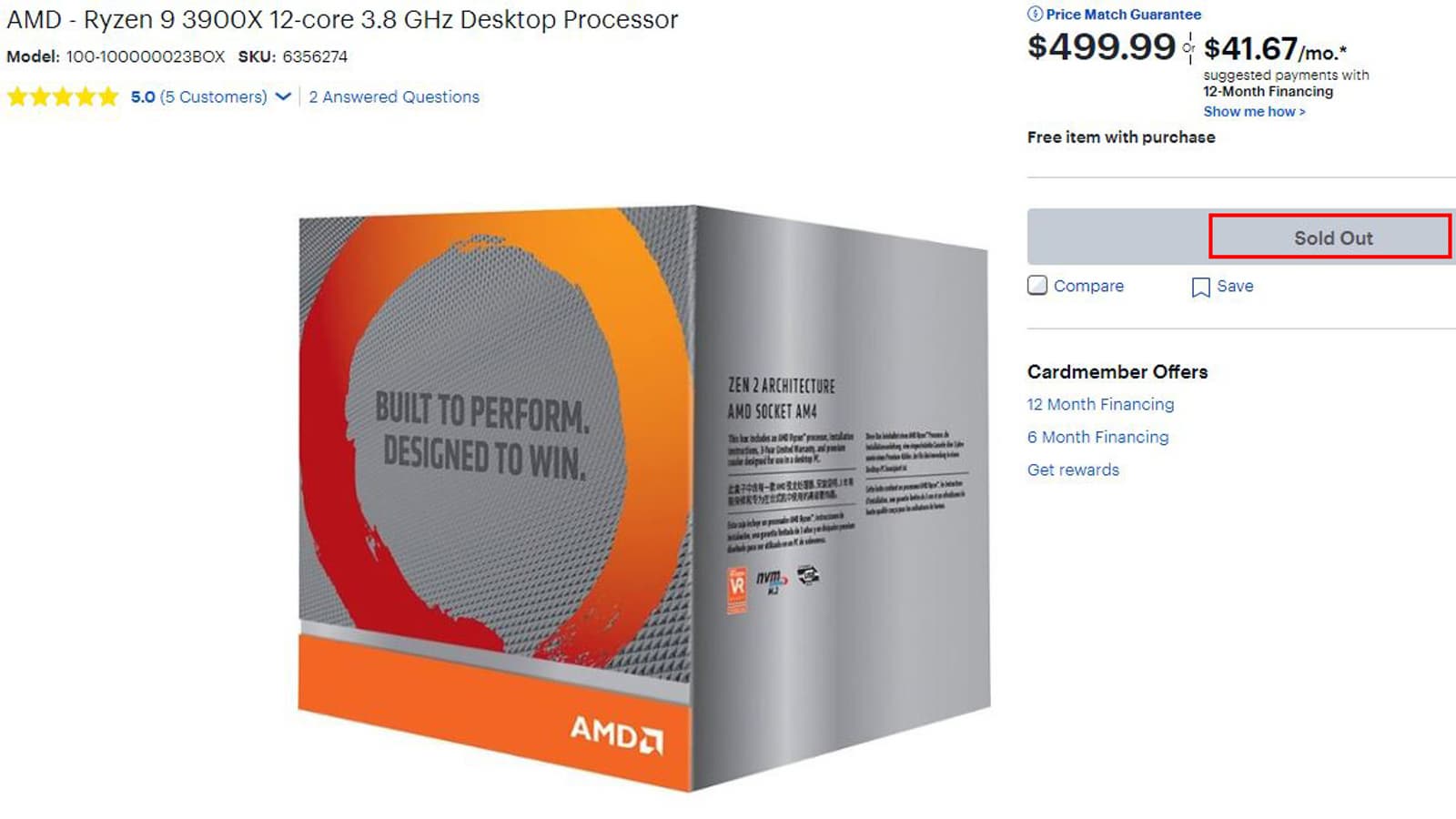Open the Show me how link
The height and width of the screenshot is (819, 1456).
(x=1253, y=112)
